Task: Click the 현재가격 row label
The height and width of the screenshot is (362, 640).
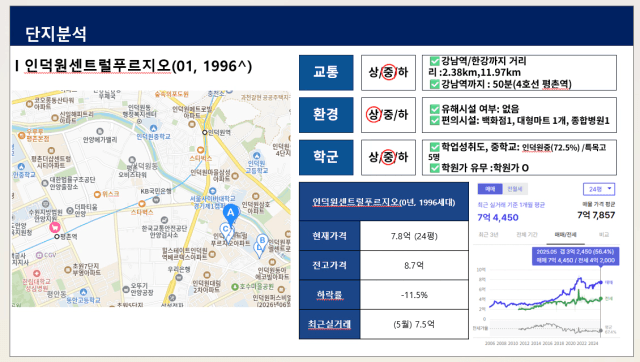Action: [330, 236]
